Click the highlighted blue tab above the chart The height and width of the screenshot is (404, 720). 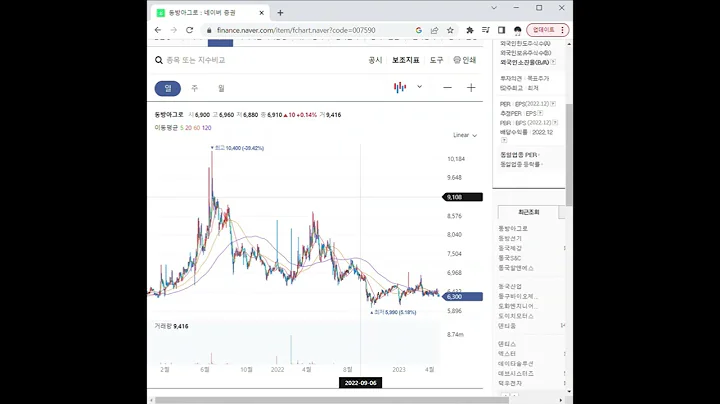(x=220, y=43)
